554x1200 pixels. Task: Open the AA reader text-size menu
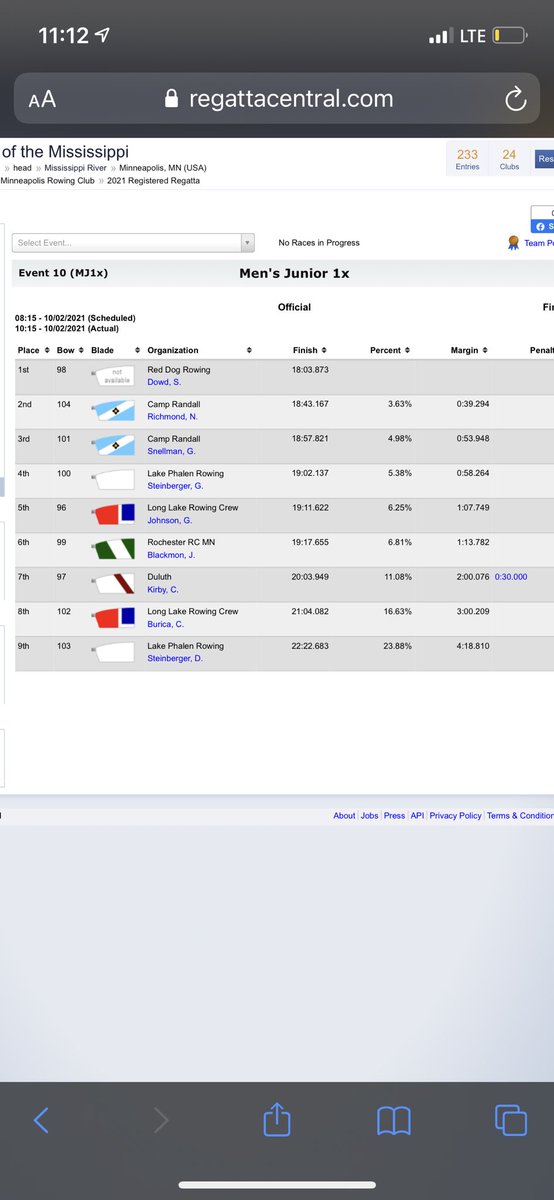pos(42,100)
